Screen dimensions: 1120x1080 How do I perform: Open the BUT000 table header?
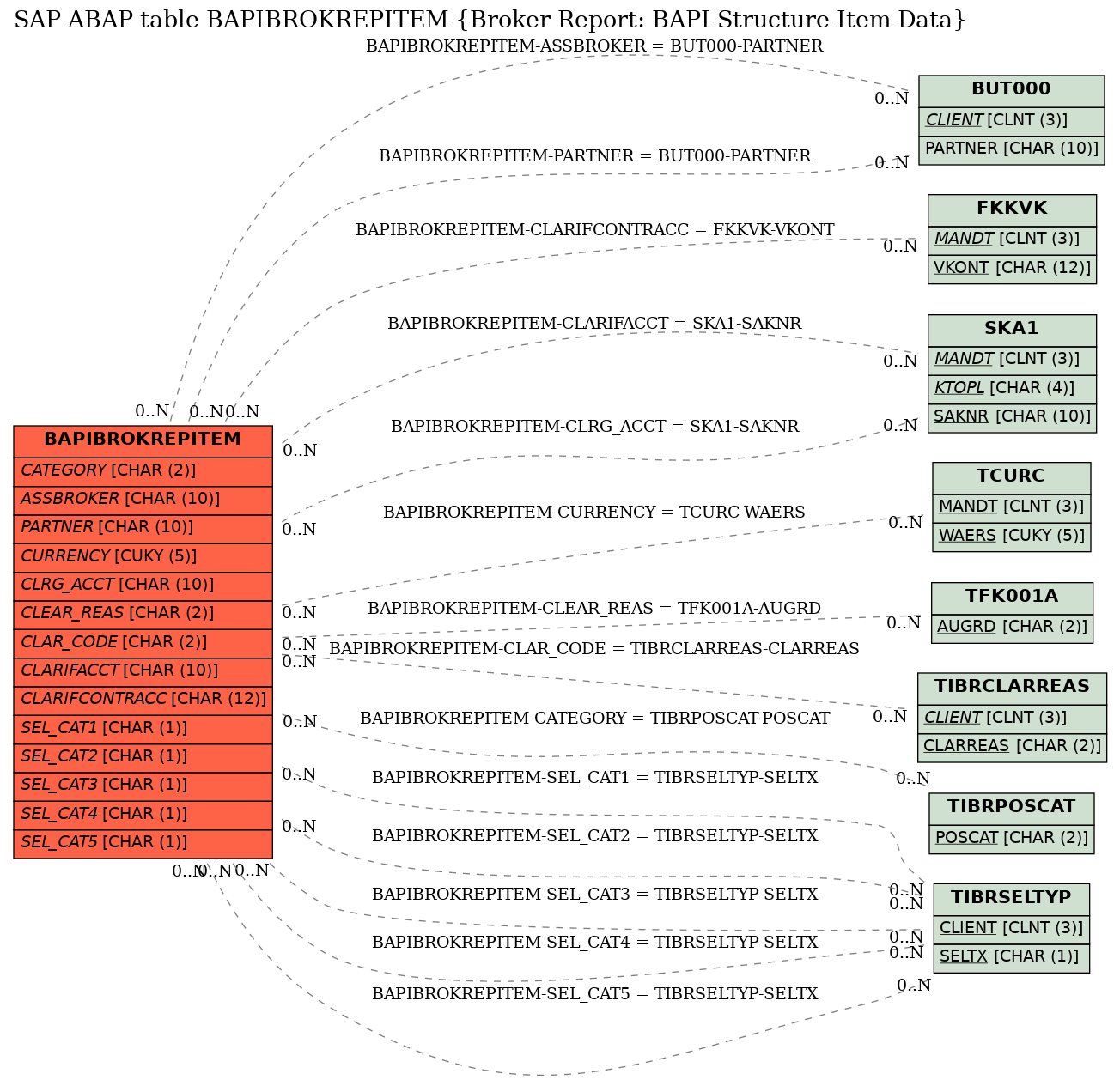[1011, 91]
